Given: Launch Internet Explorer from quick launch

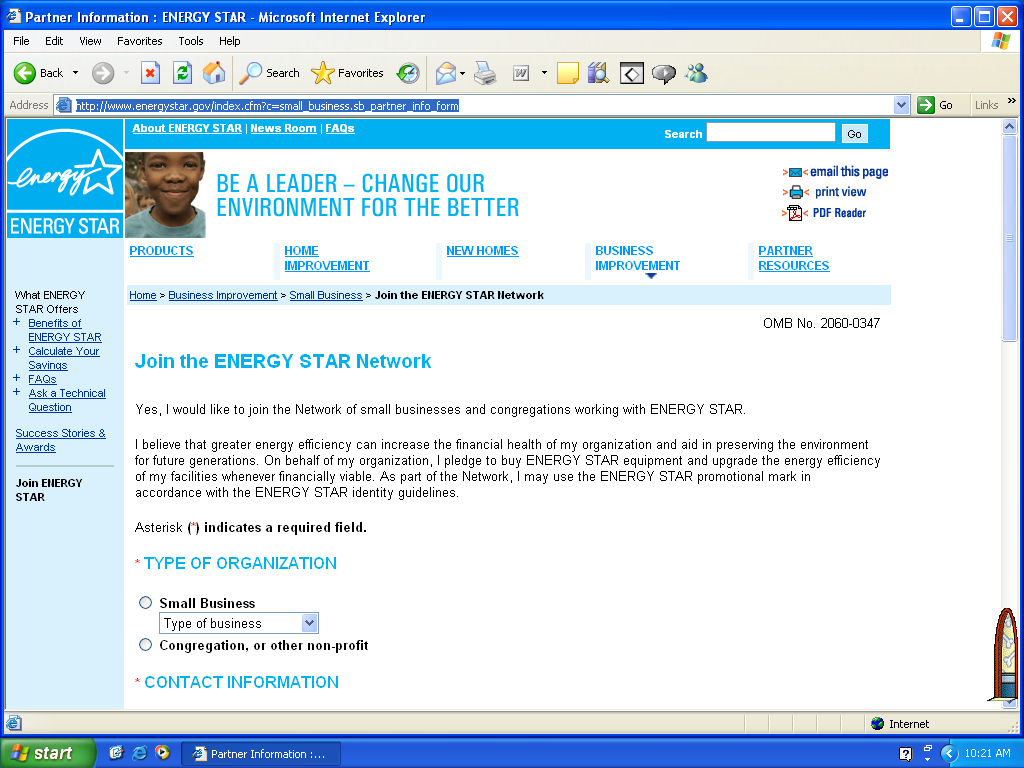Looking at the screenshot, I should 139,753.
